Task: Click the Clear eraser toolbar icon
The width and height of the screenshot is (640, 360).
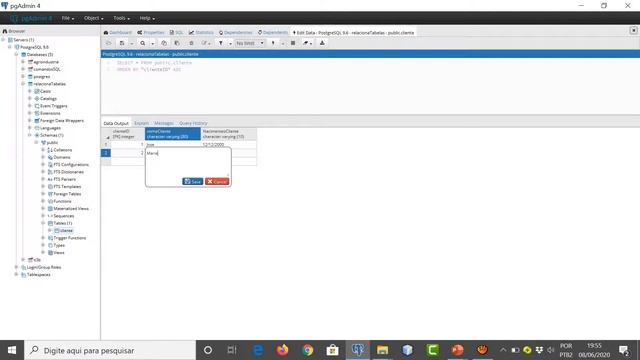Action: pyautogui.click(x=305, y=43)
